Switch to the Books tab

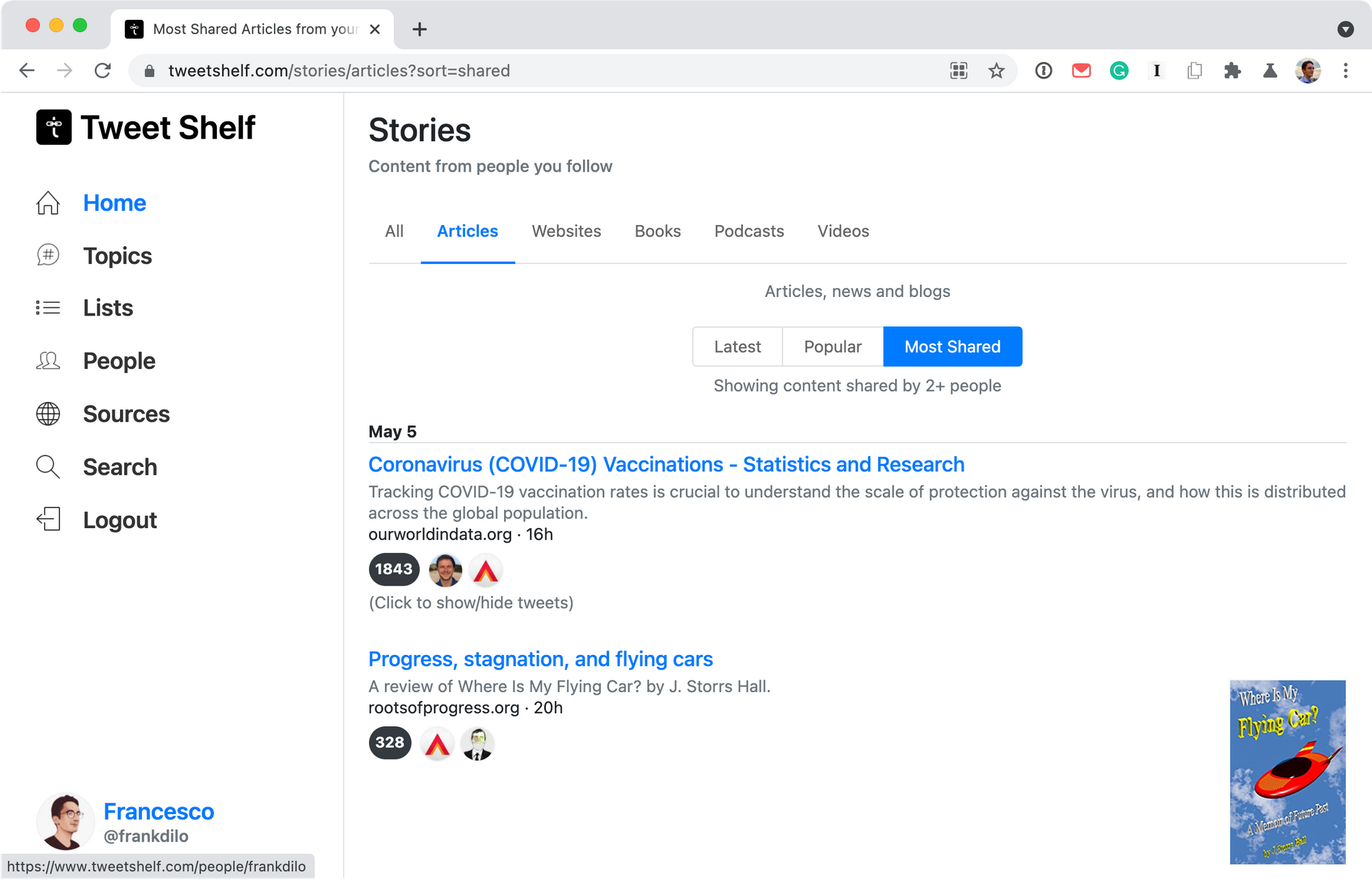658,232
